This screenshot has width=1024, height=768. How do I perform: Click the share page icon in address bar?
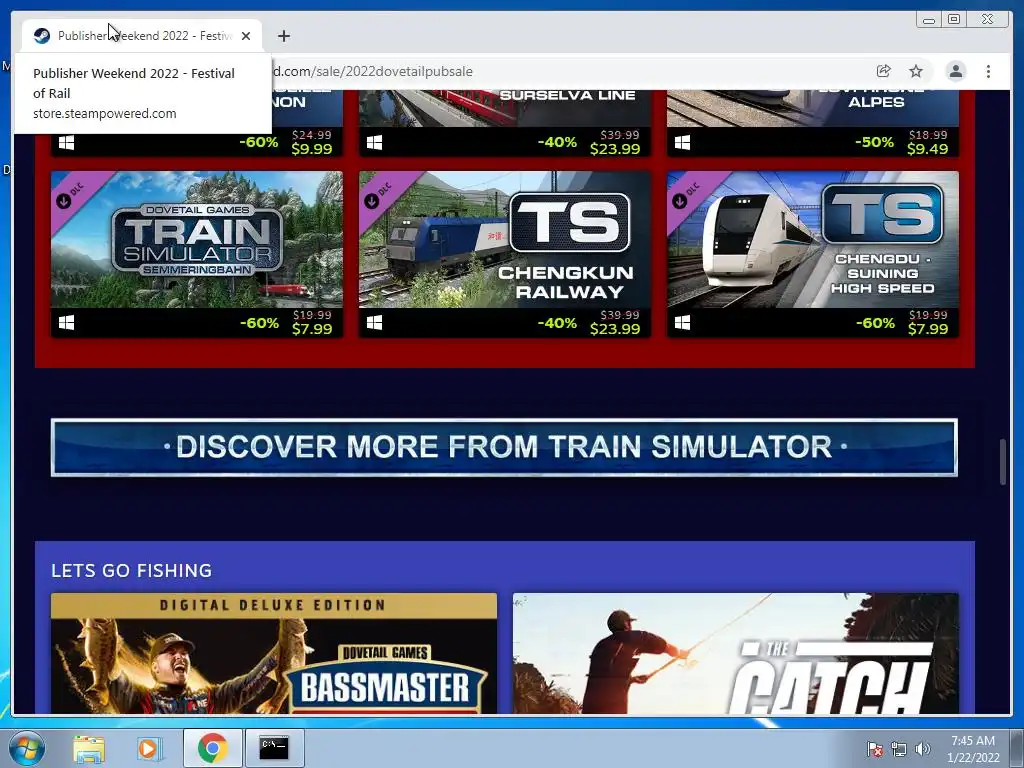pyautogui.click(x=884, y=71)
